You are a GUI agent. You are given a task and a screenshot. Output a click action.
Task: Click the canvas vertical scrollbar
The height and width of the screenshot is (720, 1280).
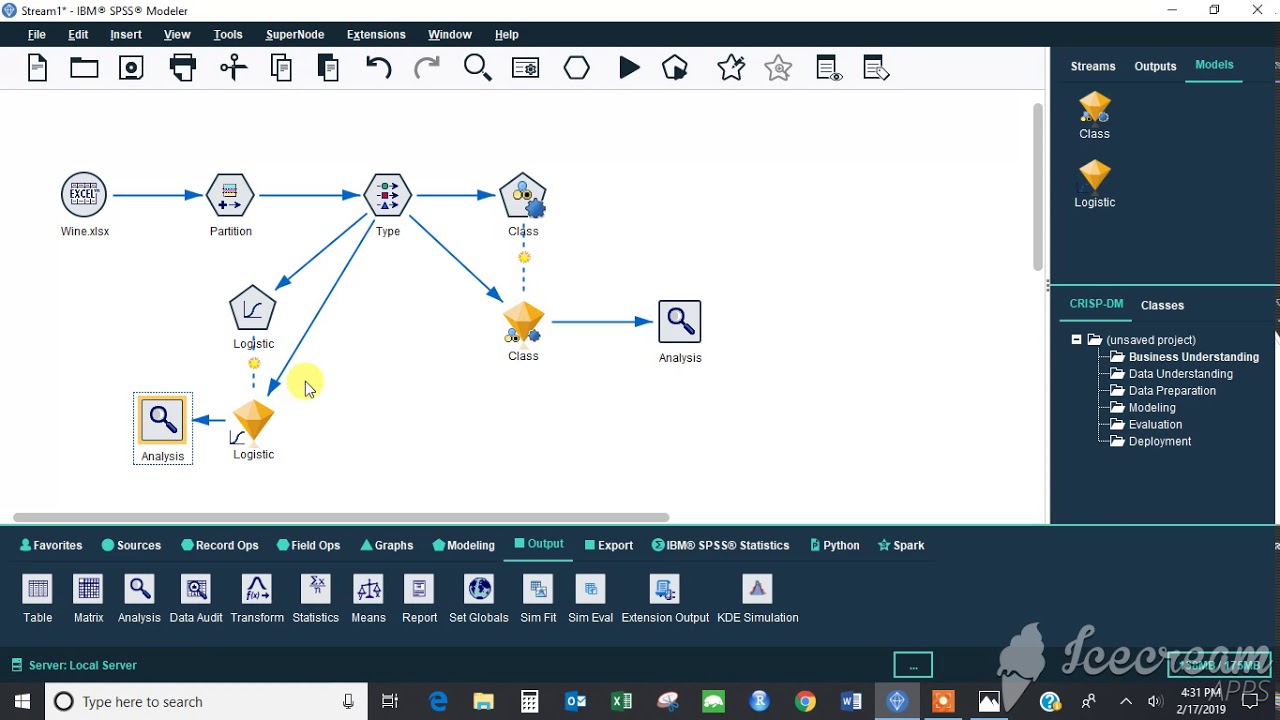(1039, 185)
